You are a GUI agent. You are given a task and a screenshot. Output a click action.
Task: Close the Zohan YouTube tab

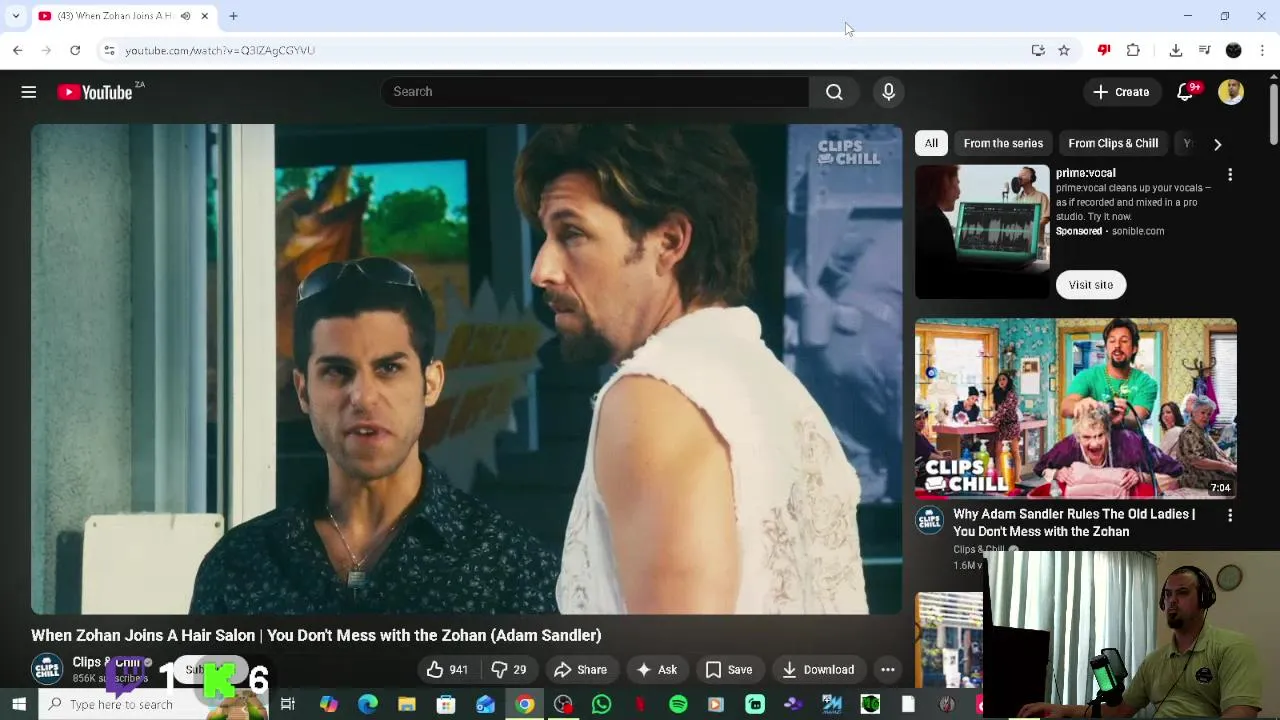[x=205, y=16]
